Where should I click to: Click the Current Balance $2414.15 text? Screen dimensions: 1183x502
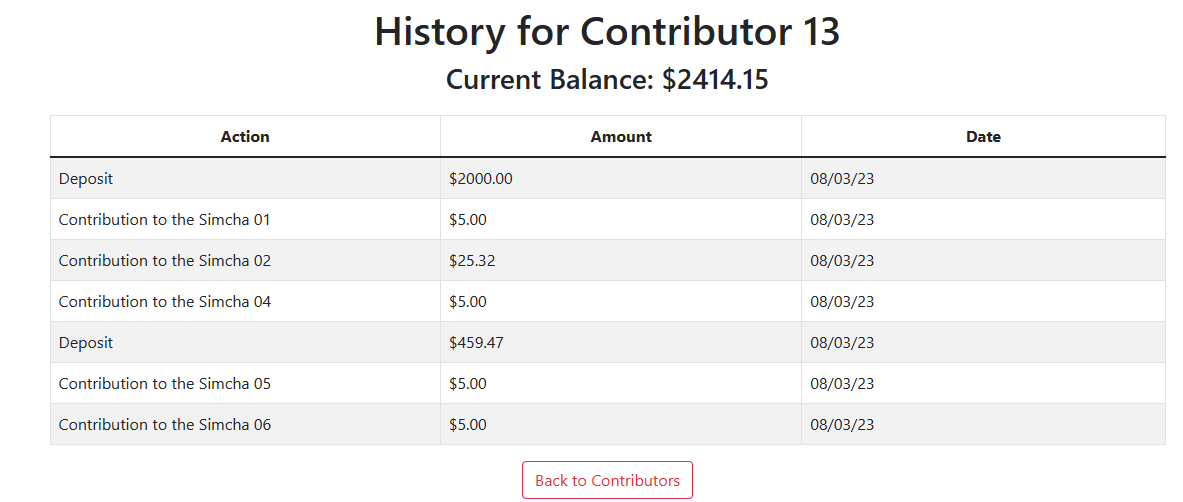coord(607,79)
